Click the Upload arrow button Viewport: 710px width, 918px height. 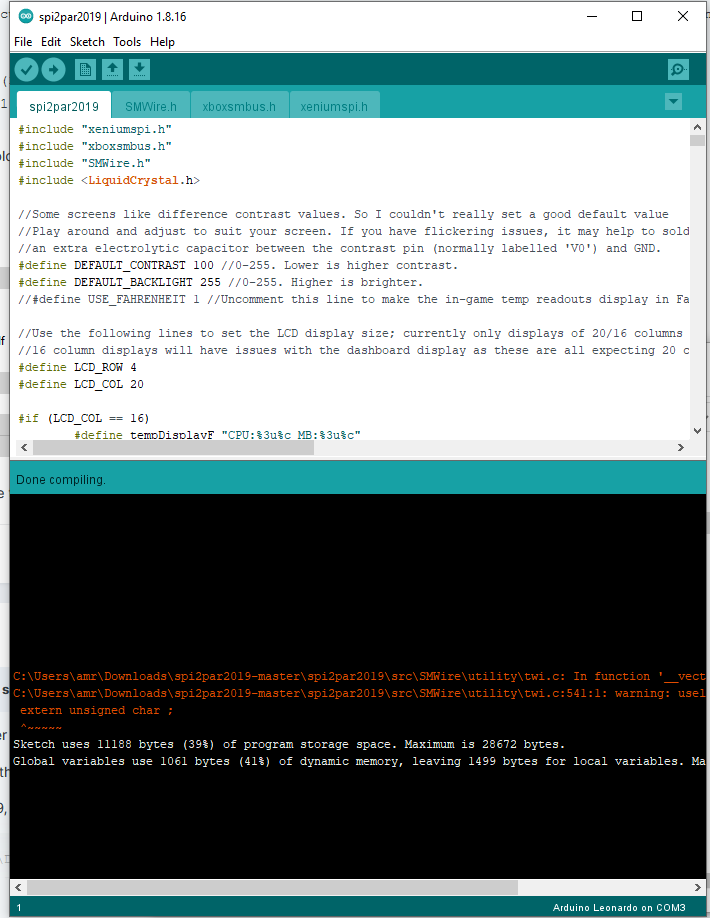(x=53, y=70)
